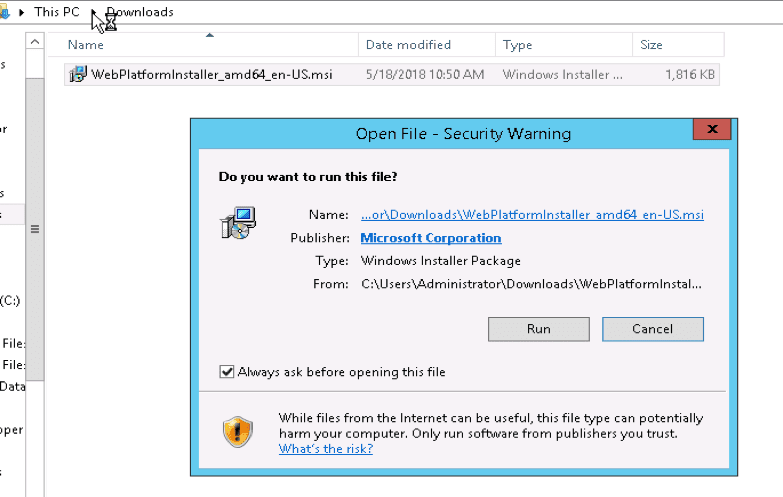This screenshot has width=783, height=497.
Task: Close the Security Warning dialog
Action: point(712,131)
